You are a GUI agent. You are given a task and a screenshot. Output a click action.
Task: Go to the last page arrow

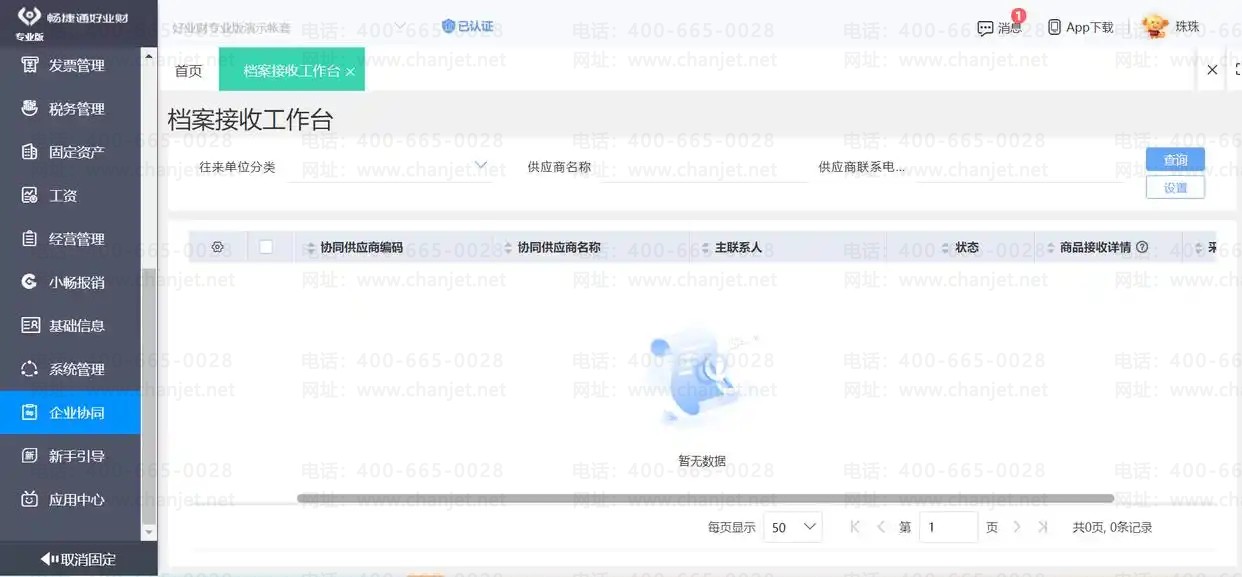coord(1043,527)
